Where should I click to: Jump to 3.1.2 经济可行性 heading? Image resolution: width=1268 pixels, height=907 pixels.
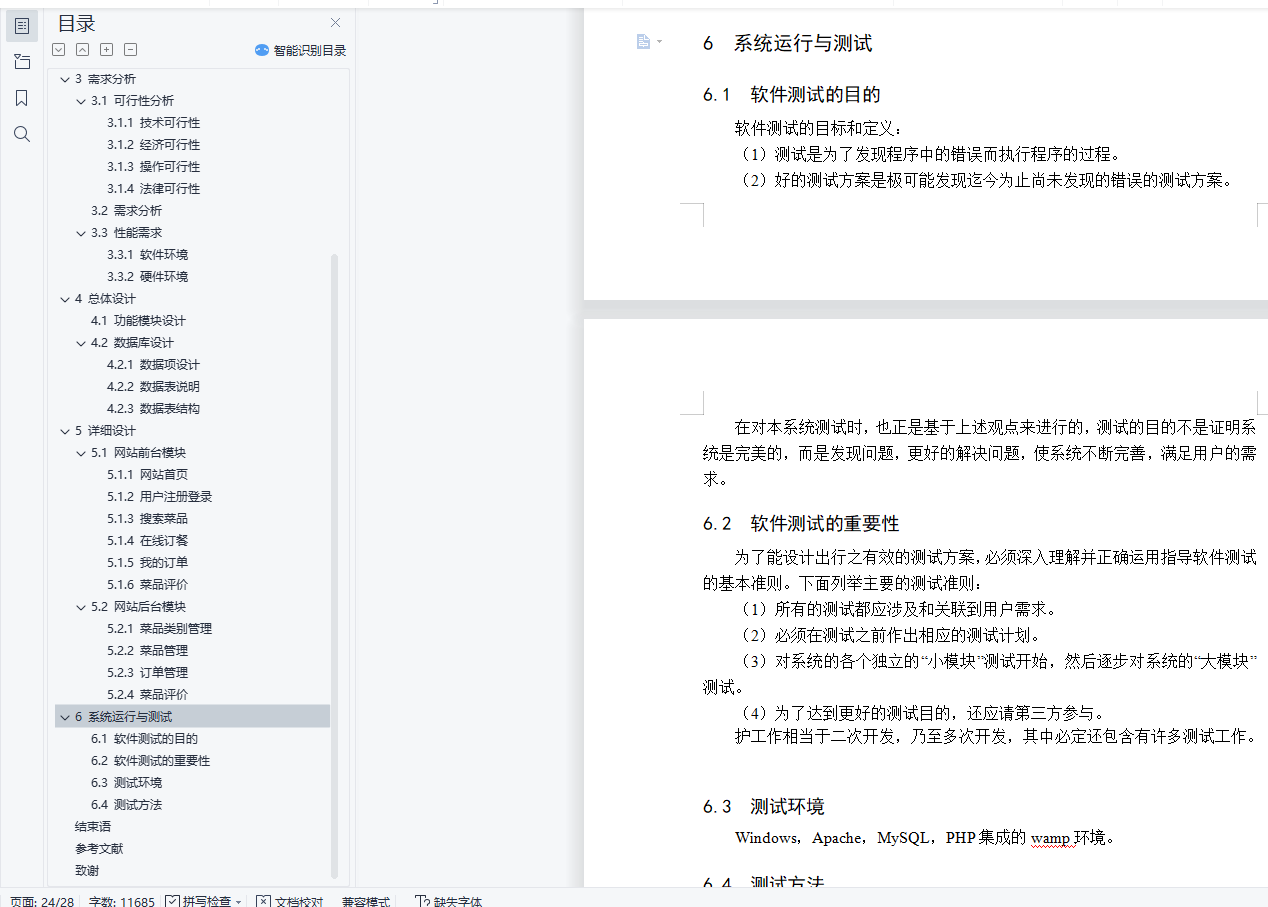153,145
